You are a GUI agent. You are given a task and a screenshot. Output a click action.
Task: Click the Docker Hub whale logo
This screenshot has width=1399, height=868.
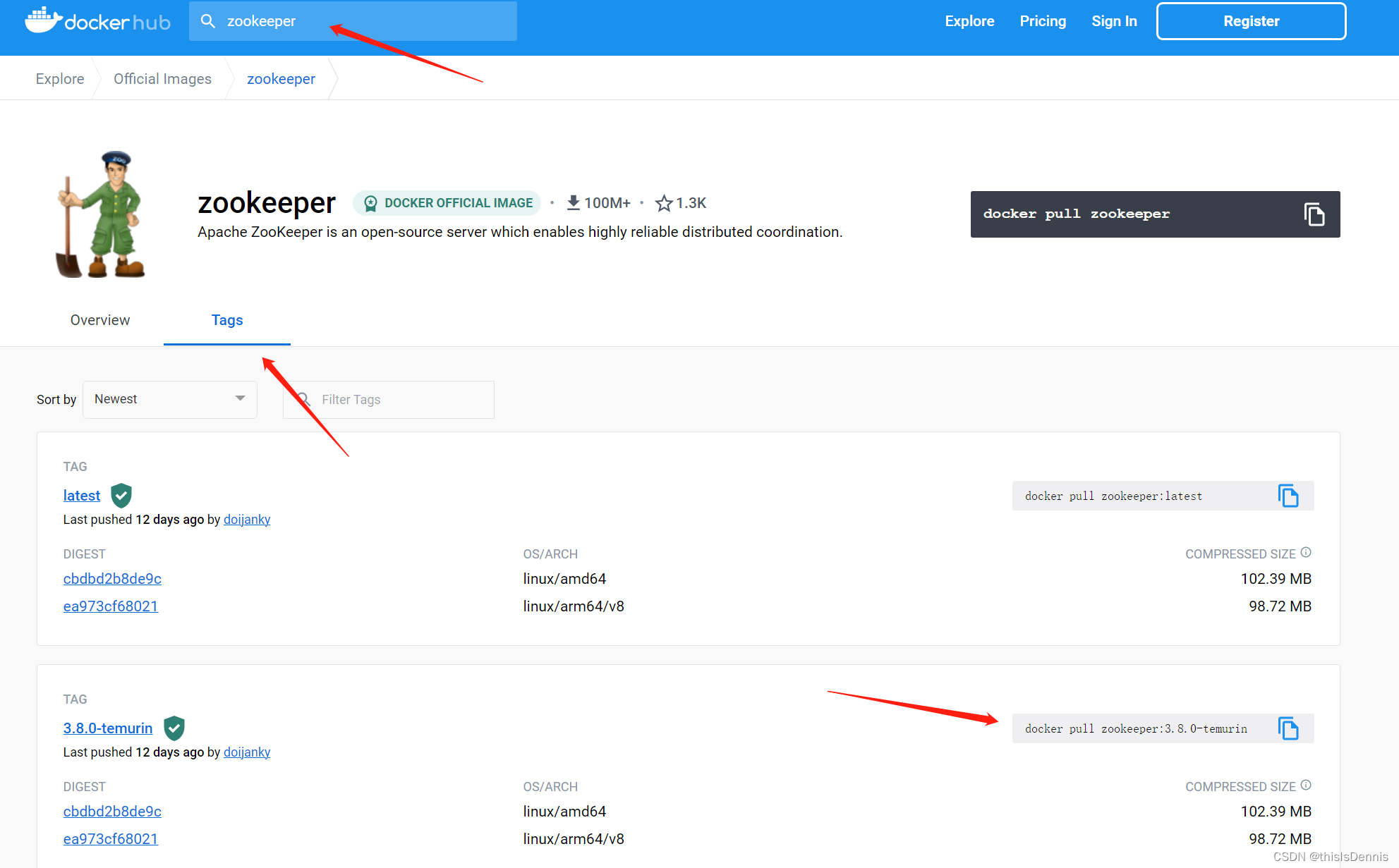point(98,20)
